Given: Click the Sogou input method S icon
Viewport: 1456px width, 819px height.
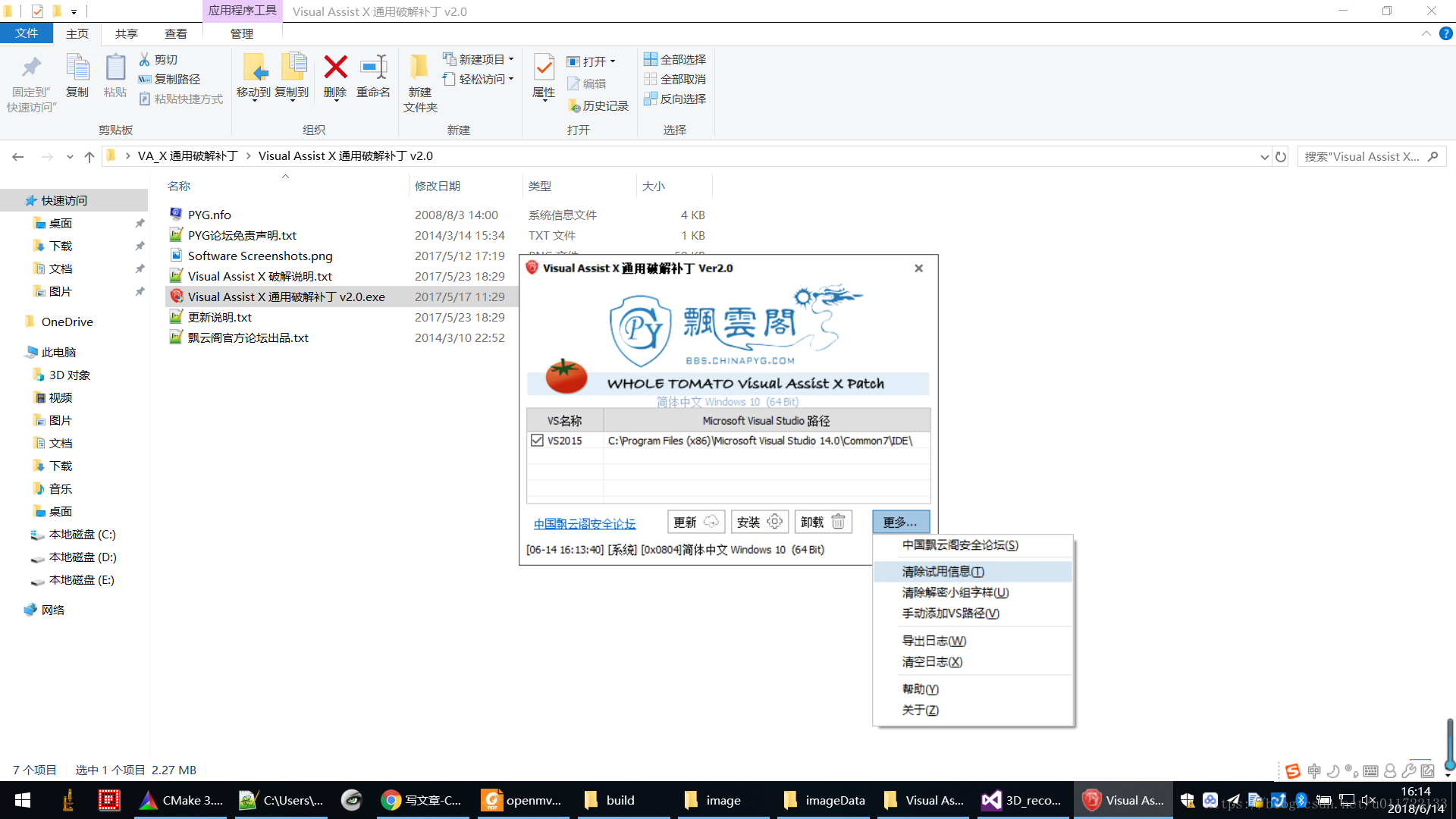Looking at the screenshot, I should click(1293, 771).
